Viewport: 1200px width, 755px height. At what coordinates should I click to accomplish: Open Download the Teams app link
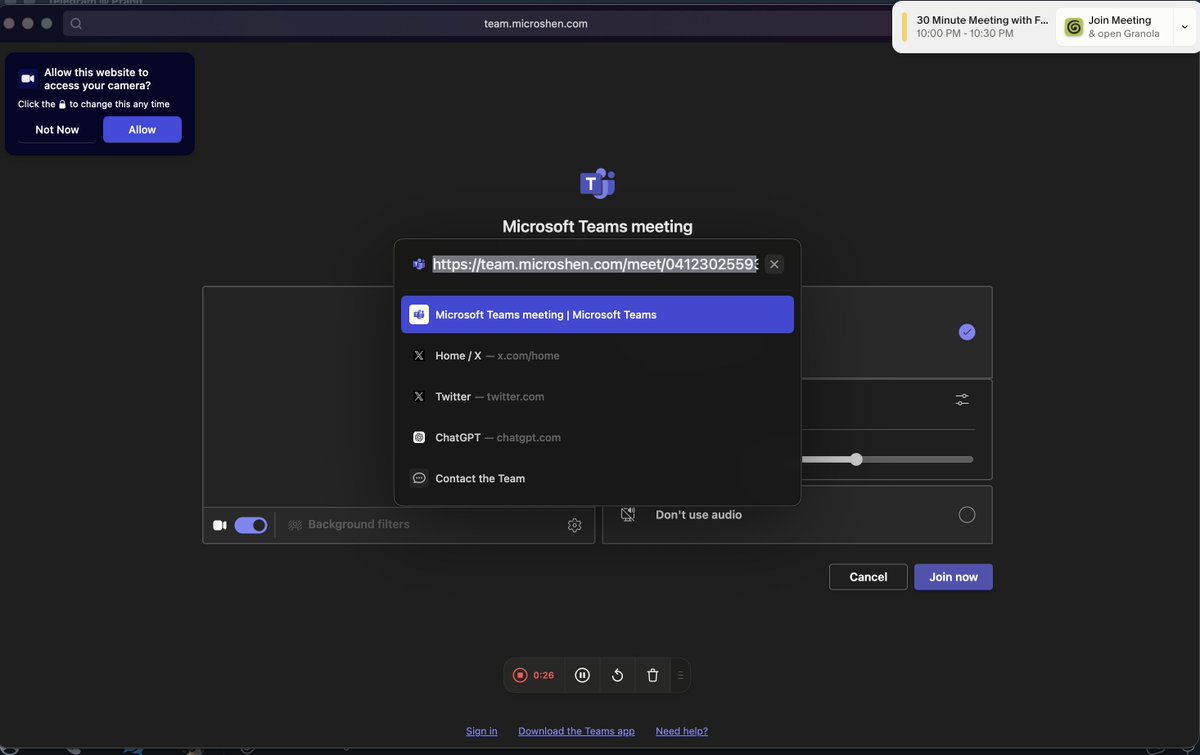pos(576,731)
